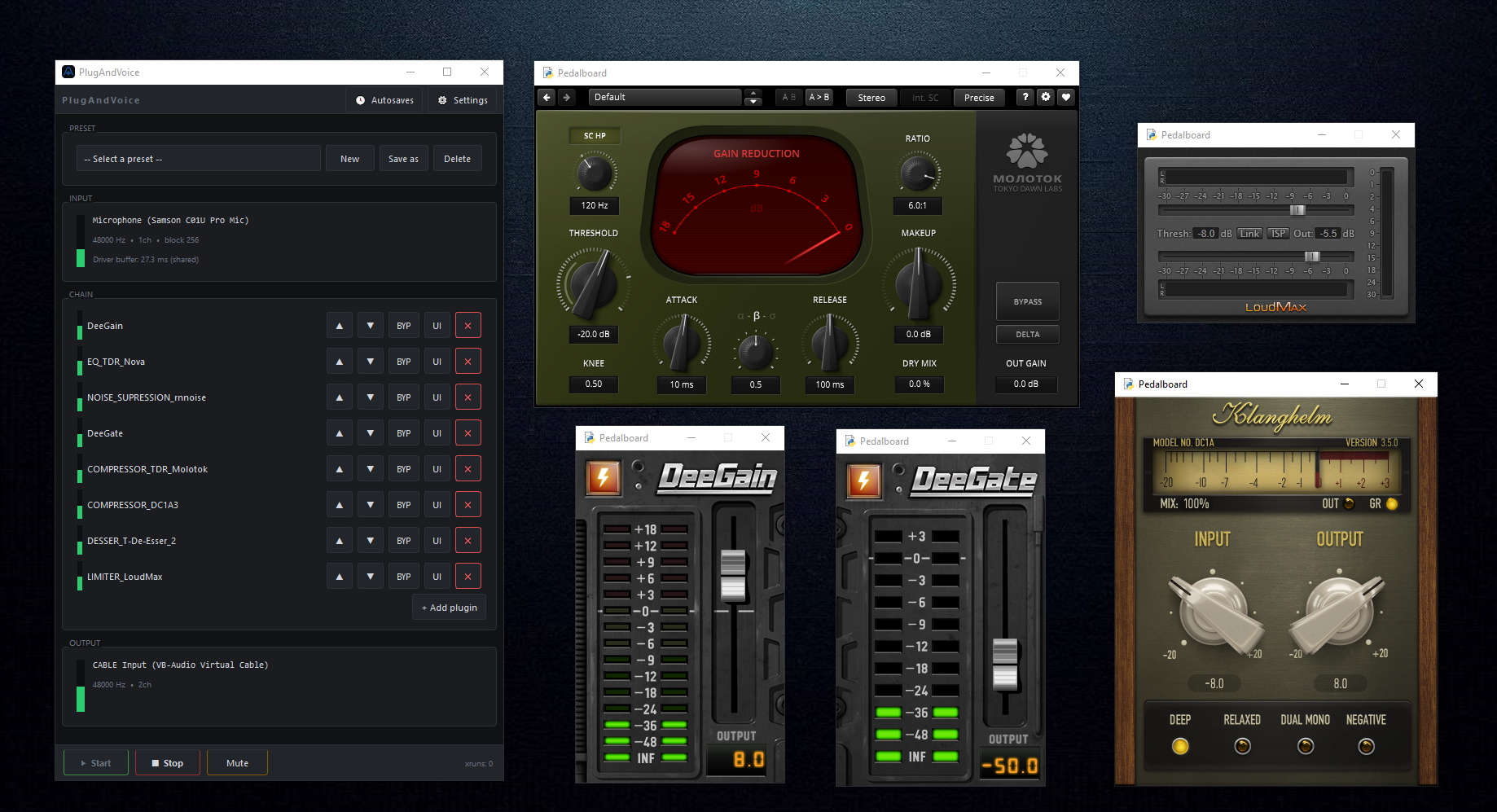
Task: Open Autosaves in PlugAndVoice
Action: [384, 100]
